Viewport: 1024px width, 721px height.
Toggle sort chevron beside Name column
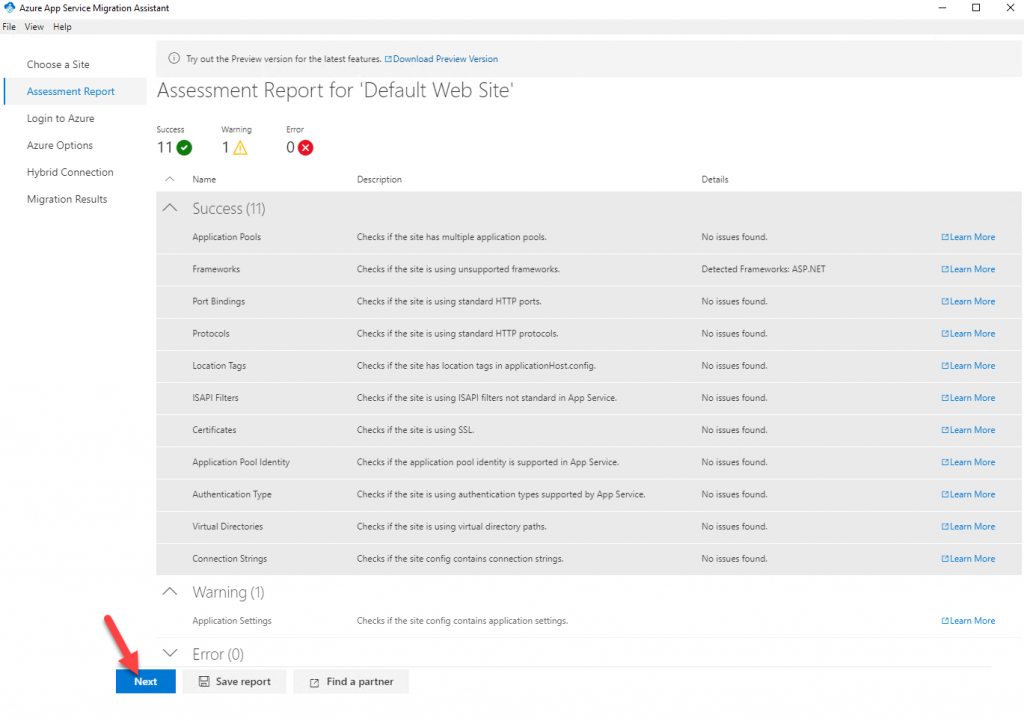[x=170, y=179]
